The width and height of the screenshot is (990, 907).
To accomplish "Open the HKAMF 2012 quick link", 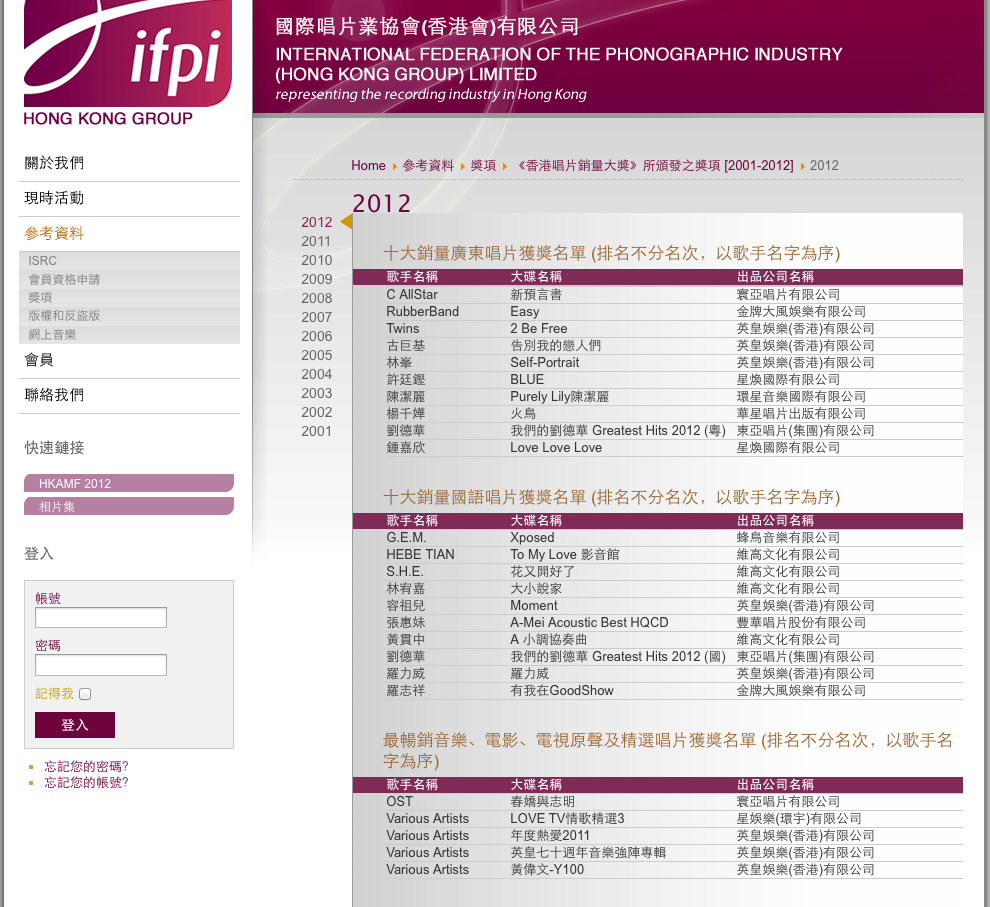I will pos(75,483).
